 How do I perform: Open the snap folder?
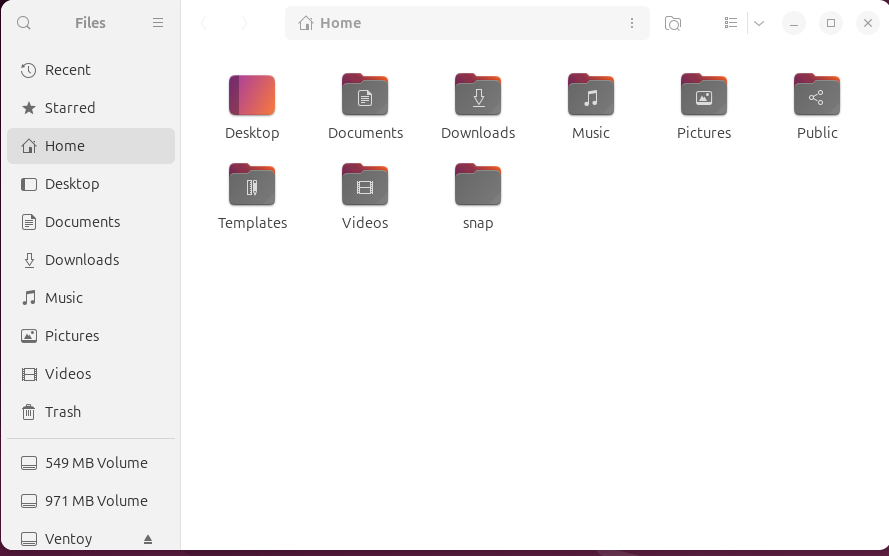tap(478, 186)
